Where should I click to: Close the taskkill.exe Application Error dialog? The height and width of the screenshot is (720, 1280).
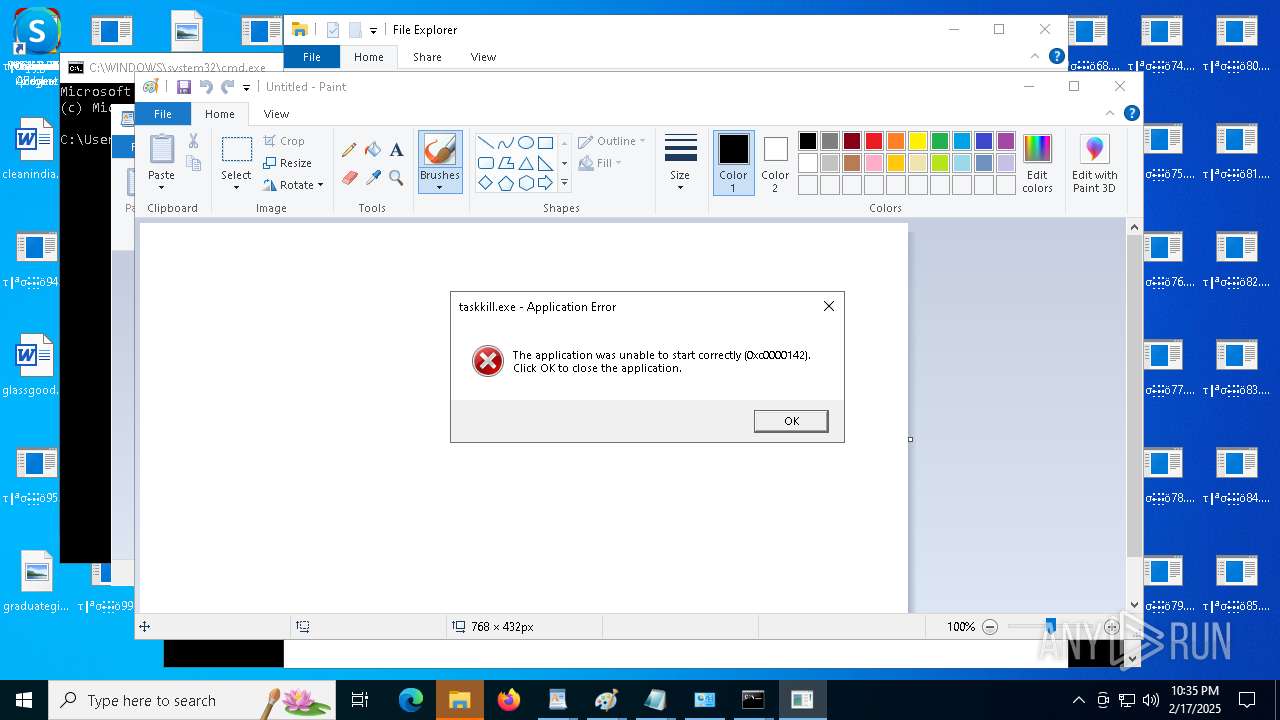(x=828, y=306)
